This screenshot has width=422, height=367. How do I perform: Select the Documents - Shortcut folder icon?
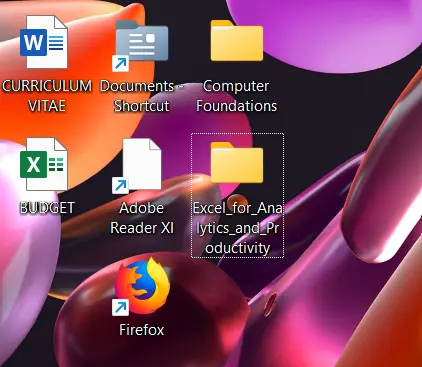click(140, 45)
